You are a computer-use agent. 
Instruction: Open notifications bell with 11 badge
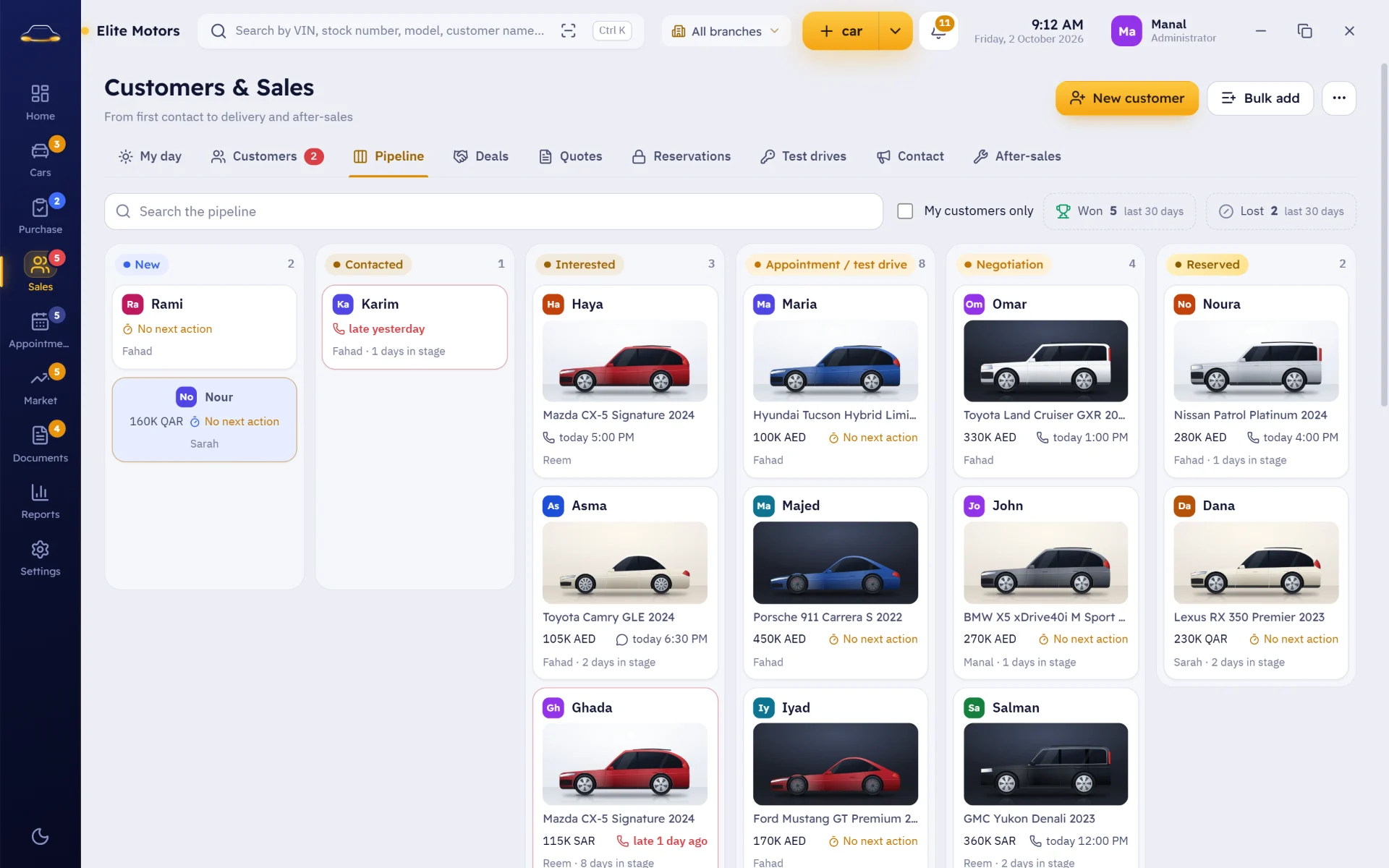938,31
